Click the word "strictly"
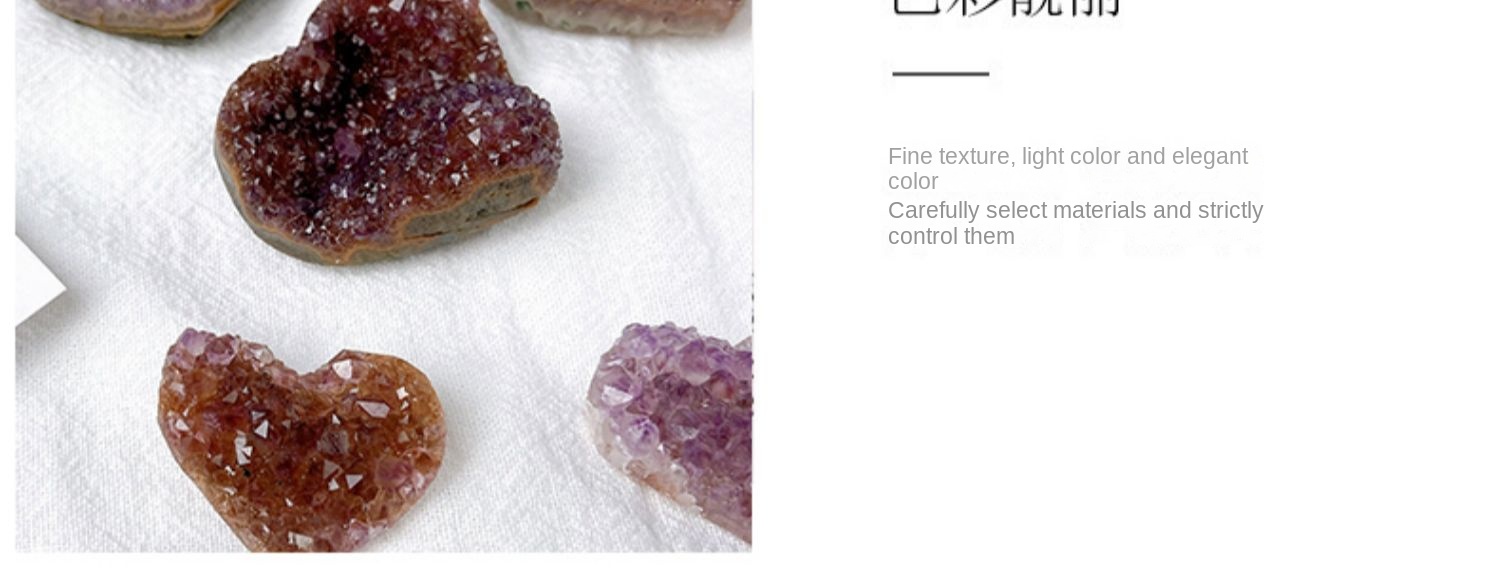This screenshot has width=1500, height=571. (x=1229, y=211)
